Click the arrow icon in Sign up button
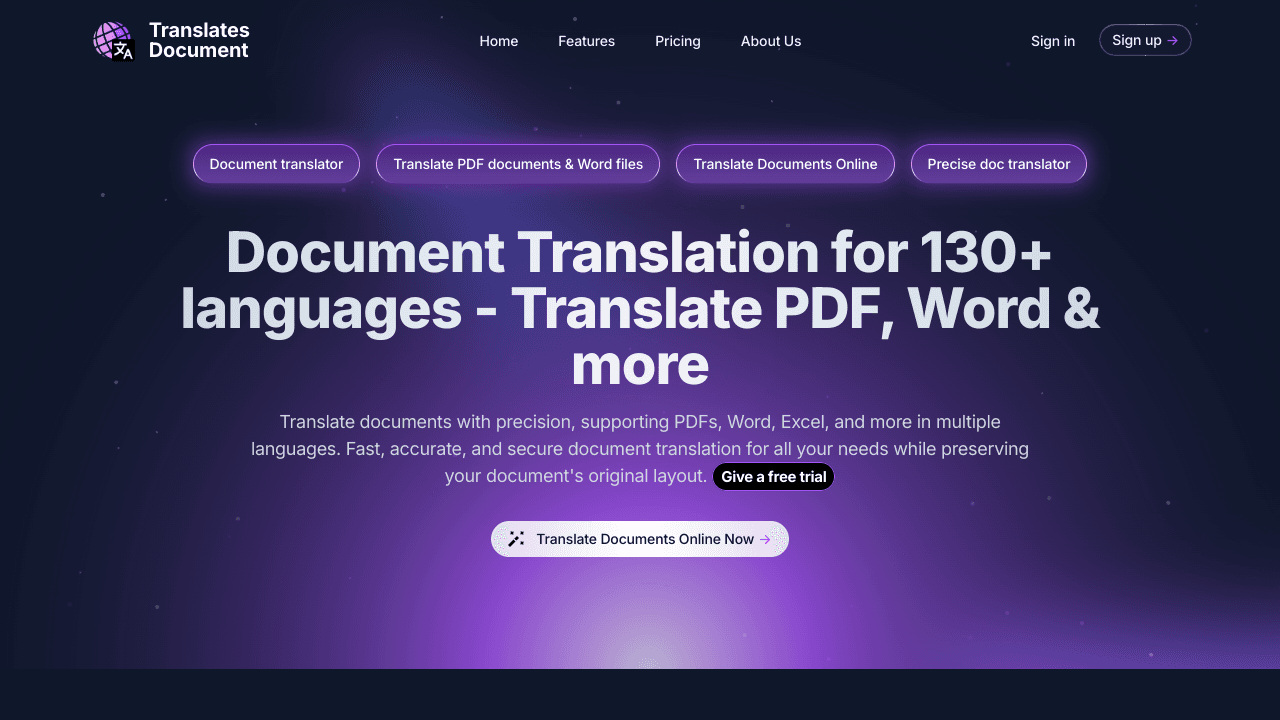The width and height of the screenshot is (1280, 720). tap(1172, 40)
